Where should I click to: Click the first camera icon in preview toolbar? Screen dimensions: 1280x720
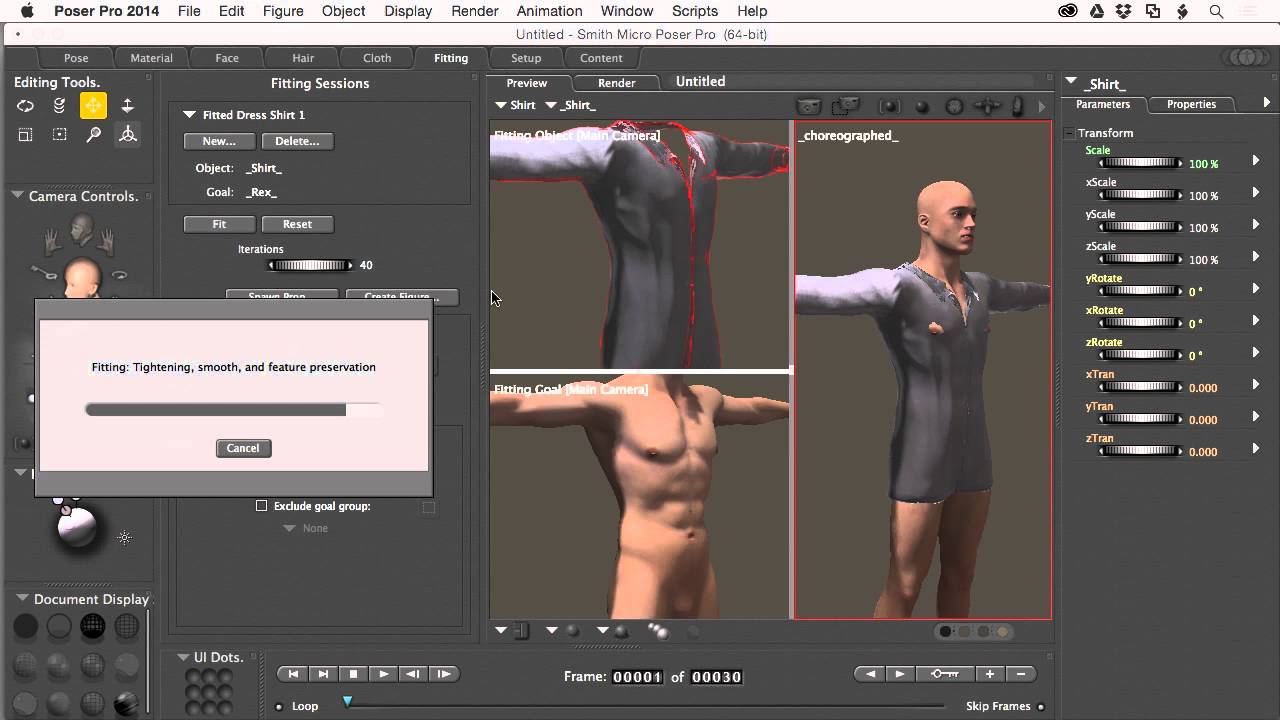tap(808, 106)
